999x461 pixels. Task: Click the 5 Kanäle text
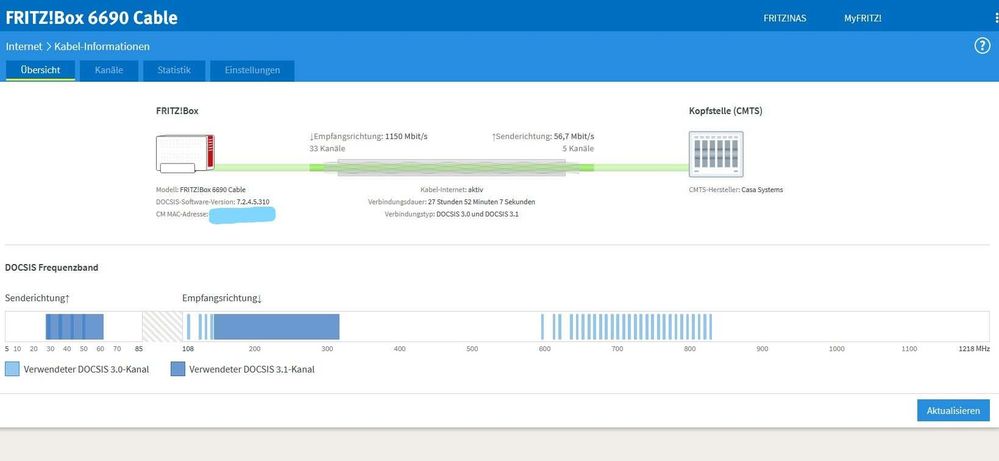tap(578, 148)
